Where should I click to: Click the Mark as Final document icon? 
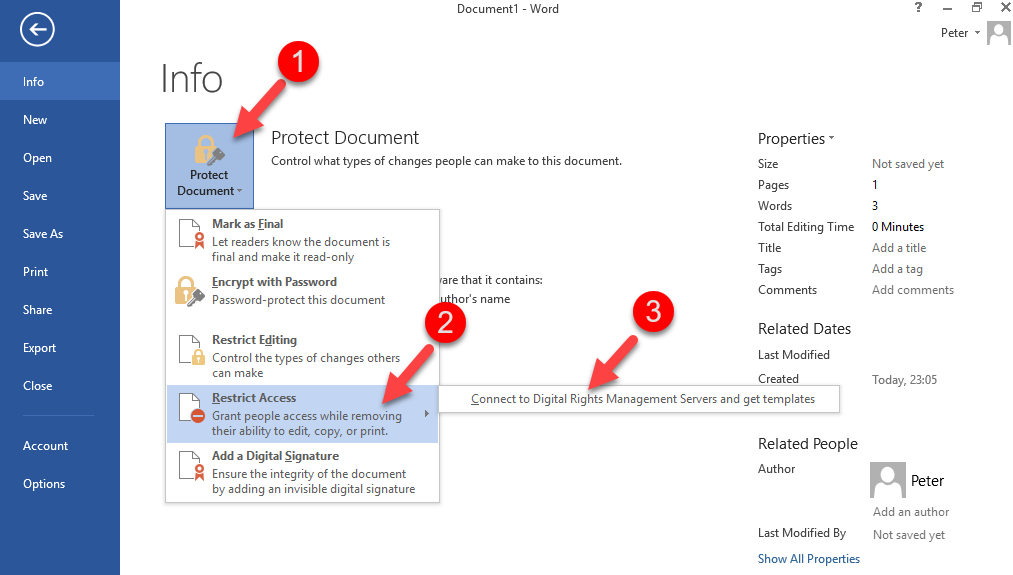[x=191, y=234]
